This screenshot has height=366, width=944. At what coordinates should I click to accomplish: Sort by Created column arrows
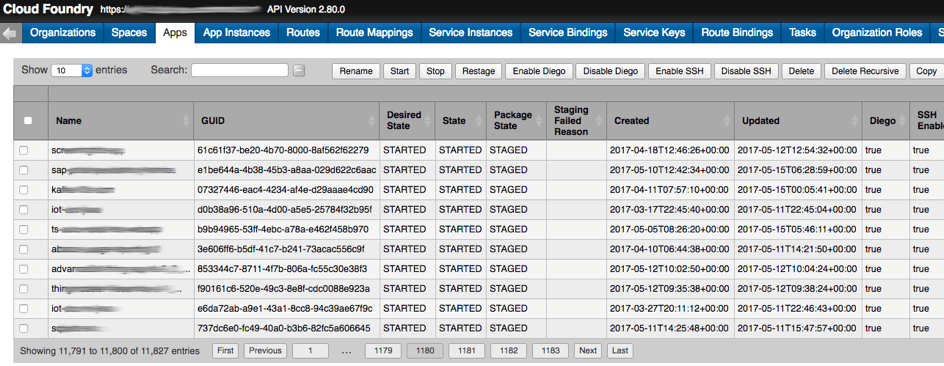coord(726,120)
